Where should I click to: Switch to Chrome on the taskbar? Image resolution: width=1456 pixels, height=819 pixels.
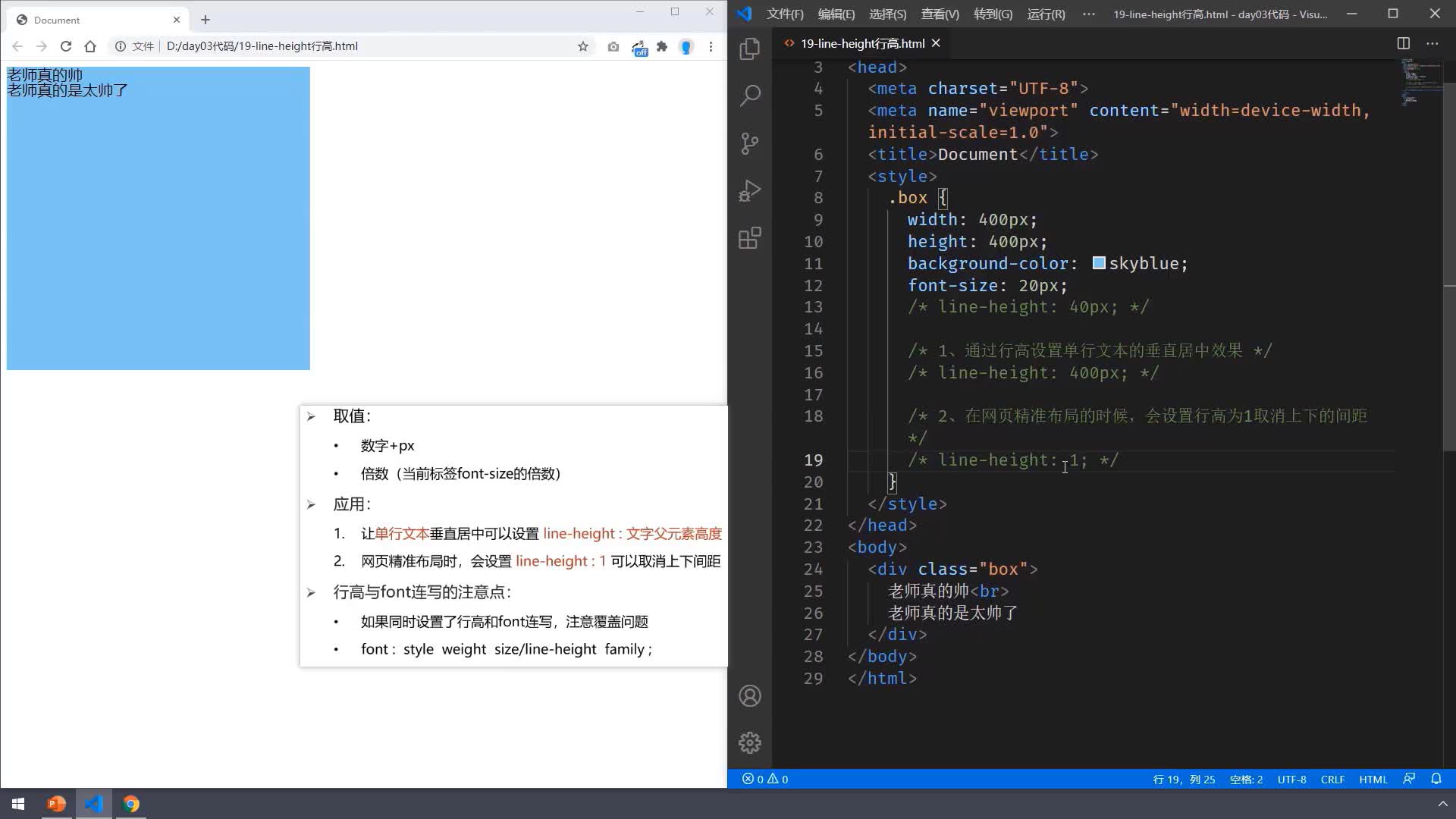coord(131,804)
